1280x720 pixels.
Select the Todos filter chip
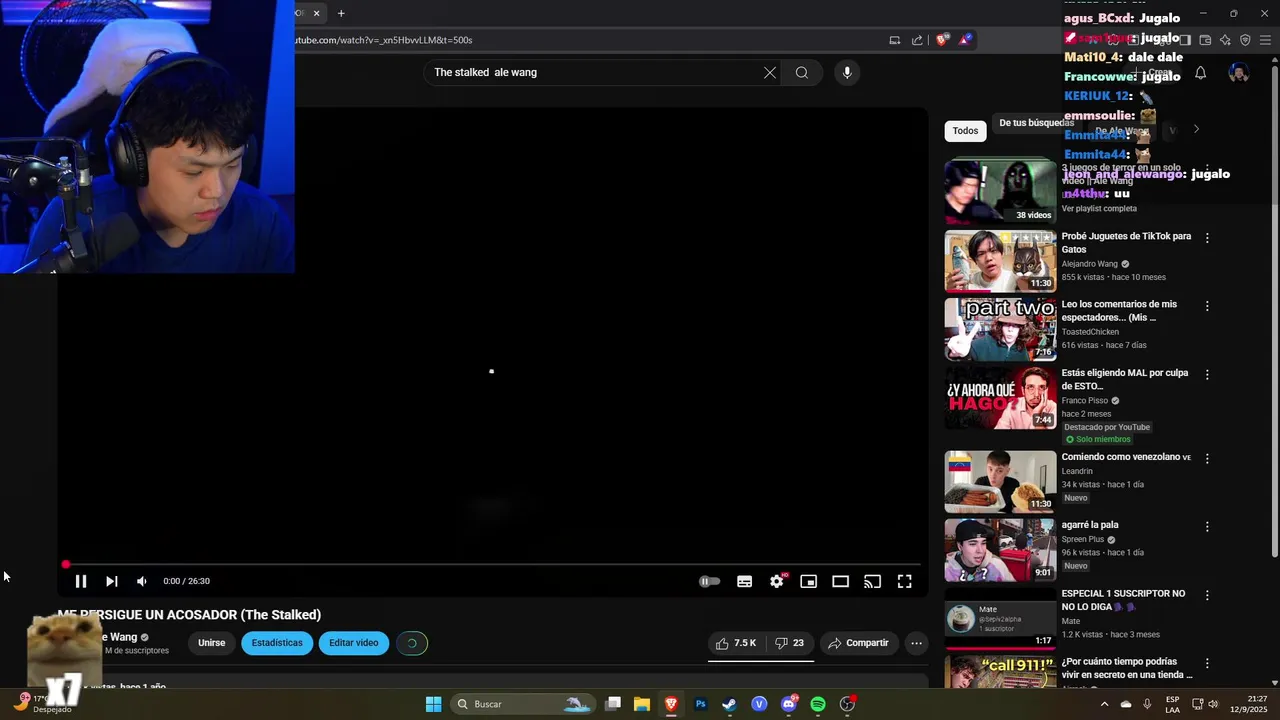(965, 131)
